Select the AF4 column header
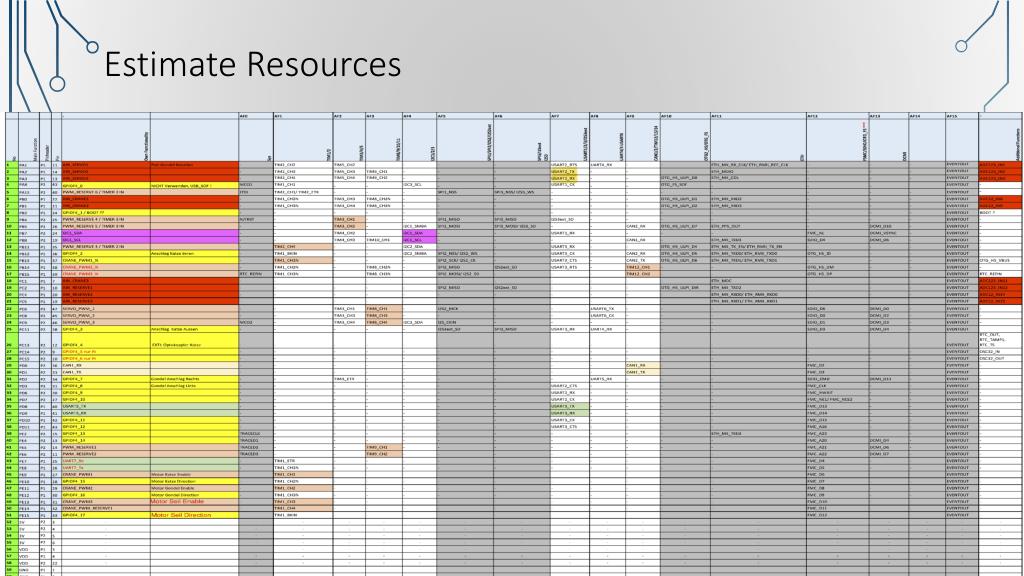1024x576 pixels. [419, 116]
